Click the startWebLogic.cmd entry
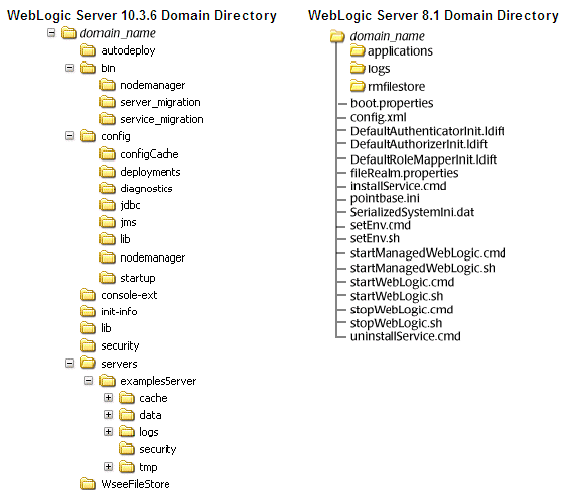 click(402, 282)
